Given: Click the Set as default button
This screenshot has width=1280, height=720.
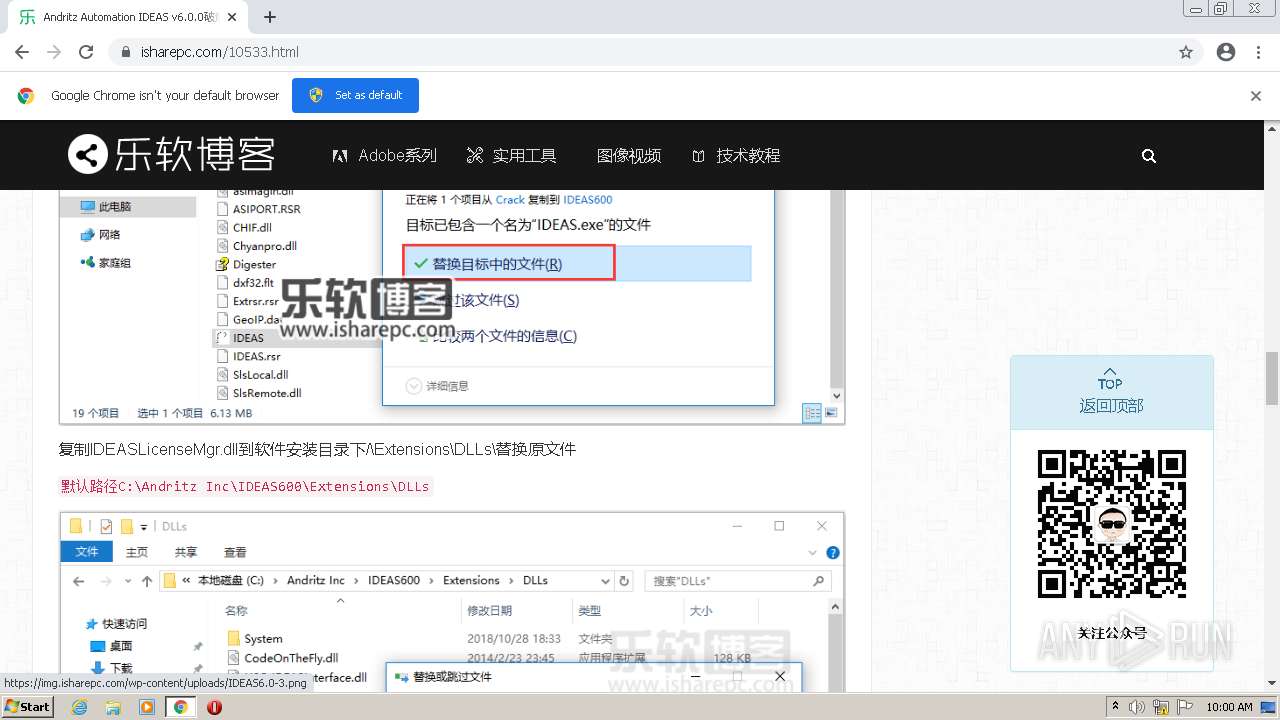Looking at the screenshot, I should tap(355, 95).
